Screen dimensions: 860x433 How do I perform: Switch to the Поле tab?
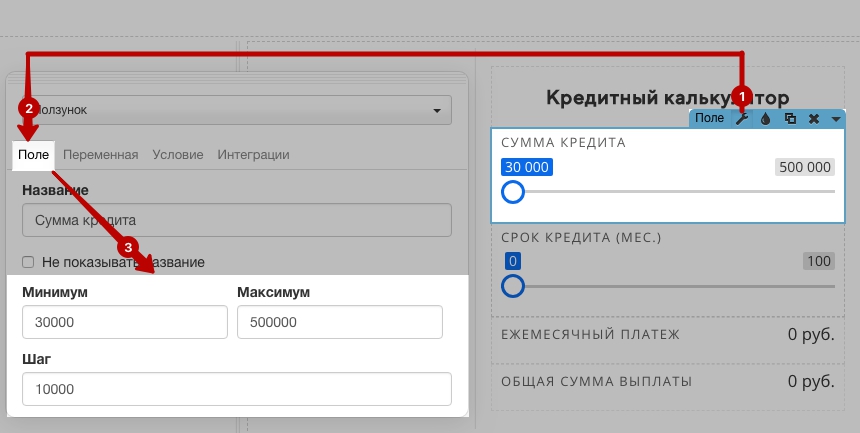tap(33, 155)
